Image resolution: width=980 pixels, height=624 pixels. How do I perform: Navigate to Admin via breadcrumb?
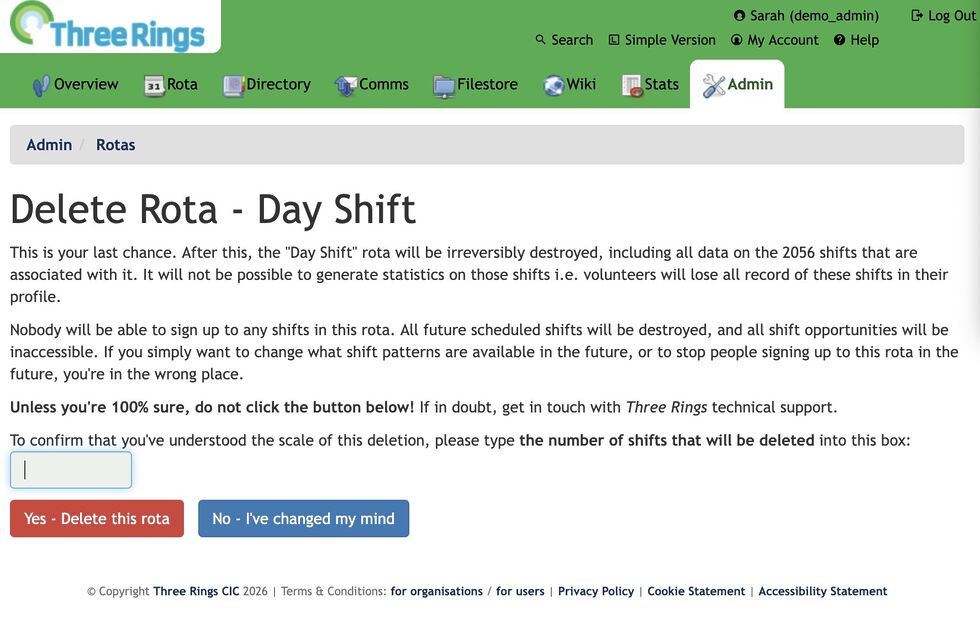click(49, 145)
